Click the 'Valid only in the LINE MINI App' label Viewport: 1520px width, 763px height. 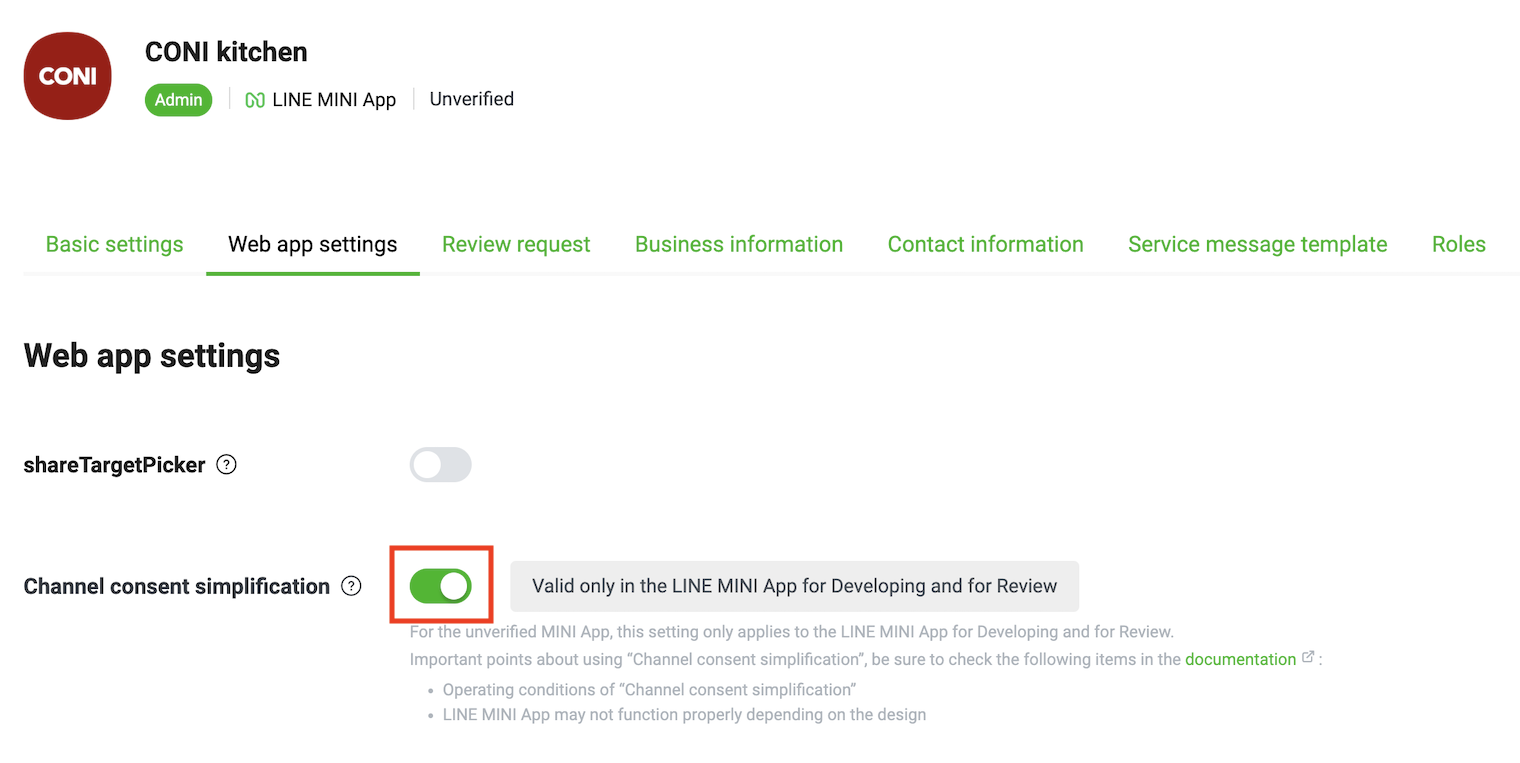[x=794, y=586]
